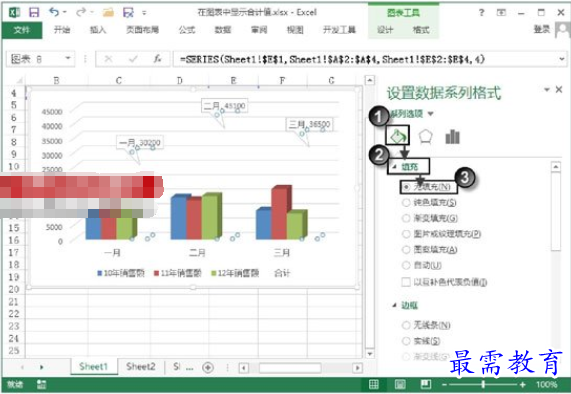Show more sheet tabs via ellipsis
Viewport: 571px width, 394px height.
[x=190, y=368]
